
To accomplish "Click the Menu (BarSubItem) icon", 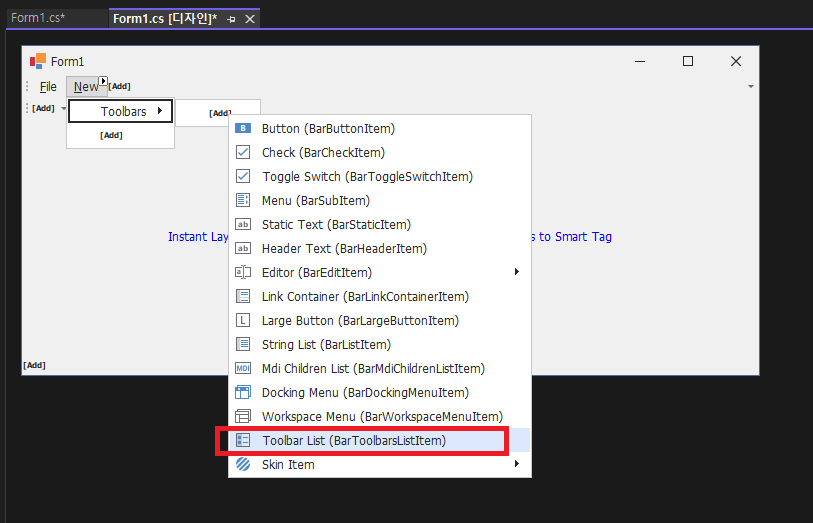I will point(243,200).
